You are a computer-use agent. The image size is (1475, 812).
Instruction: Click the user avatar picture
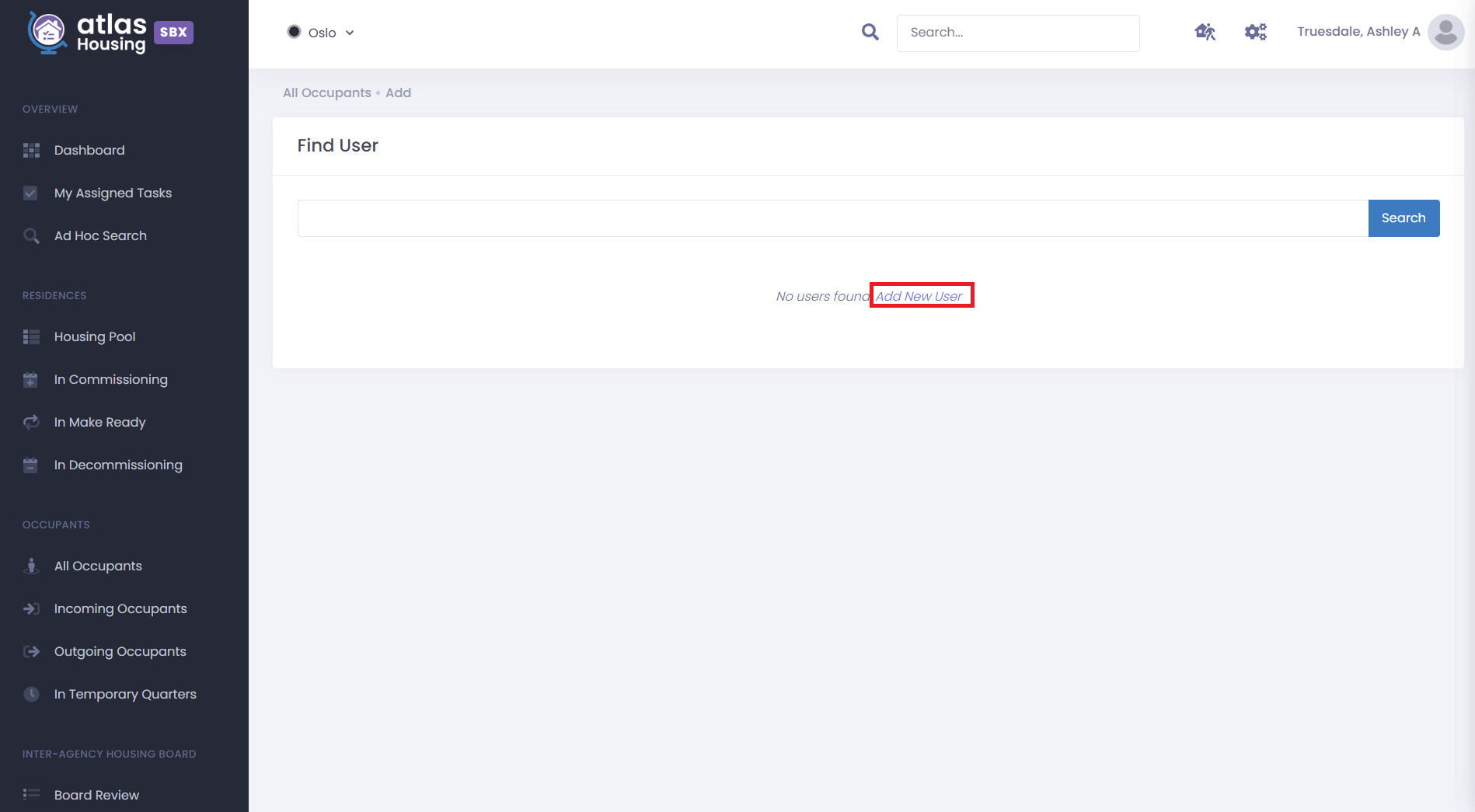(x=1446, y=32)
